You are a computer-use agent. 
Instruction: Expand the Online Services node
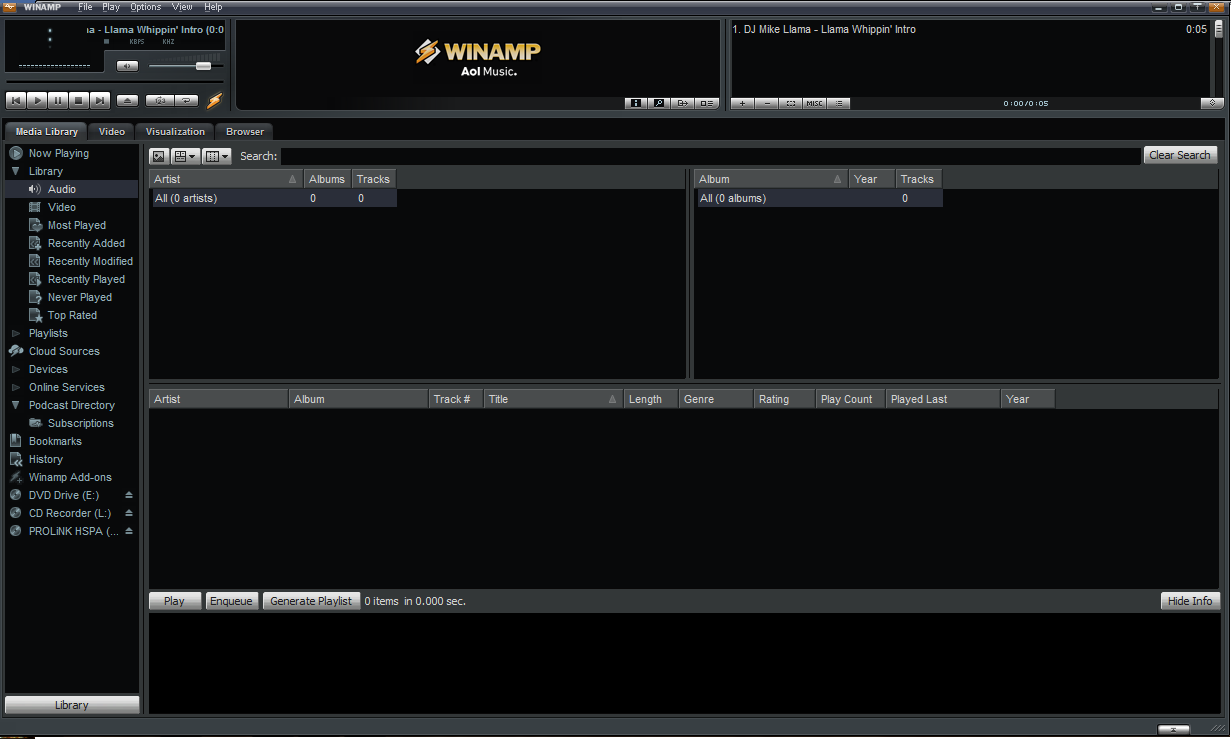16,387
